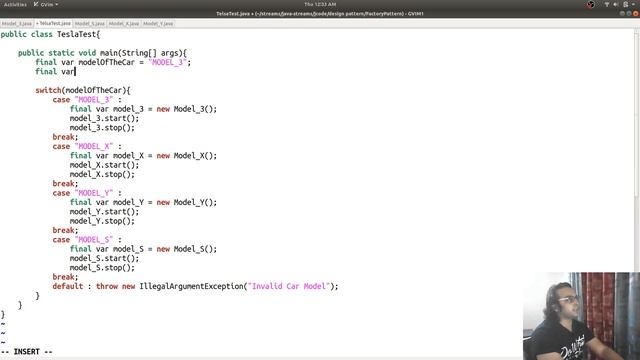
Task: Click the 'model_X.stop();' line
Action: point(102,174)
